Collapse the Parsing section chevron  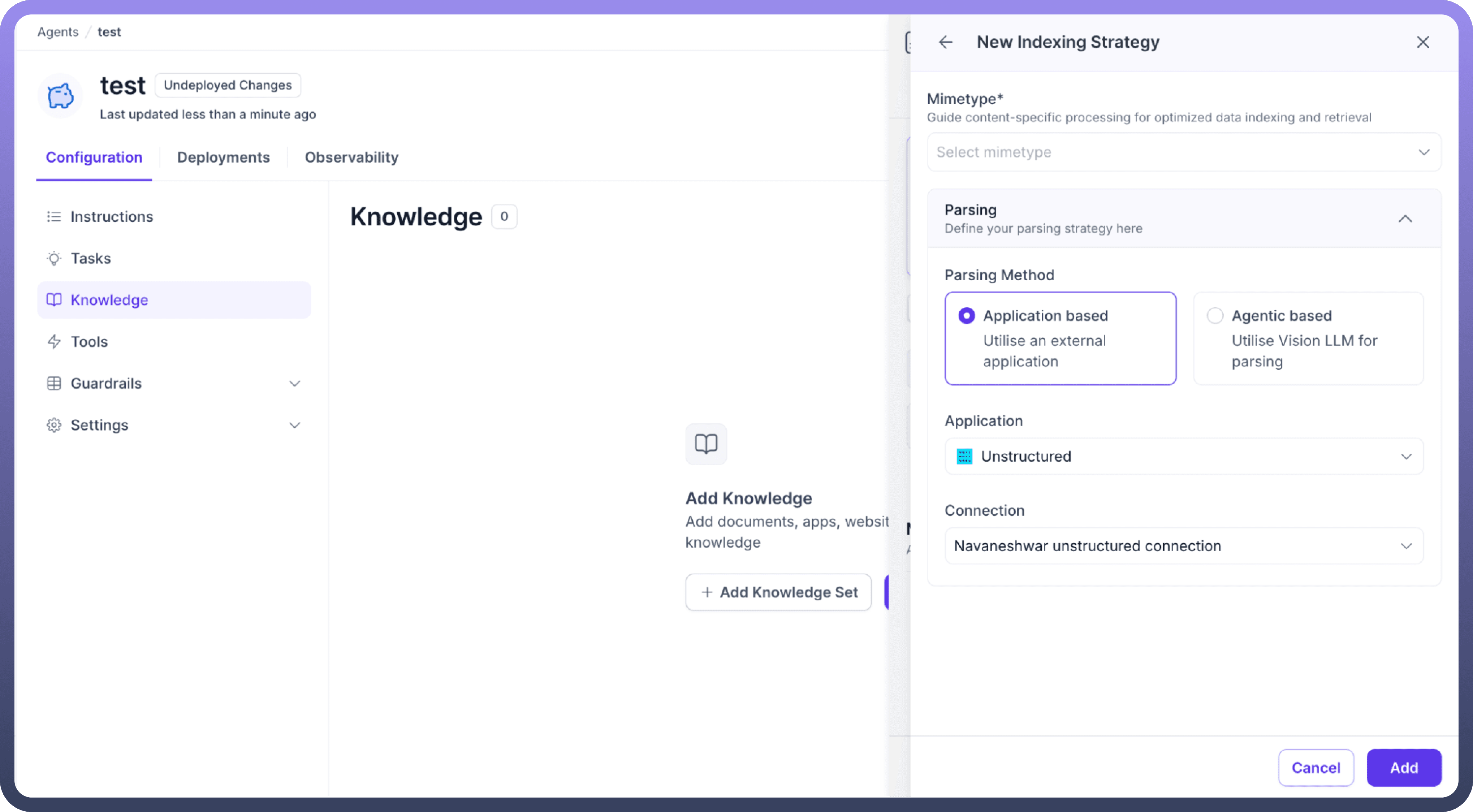[1405, 219]
